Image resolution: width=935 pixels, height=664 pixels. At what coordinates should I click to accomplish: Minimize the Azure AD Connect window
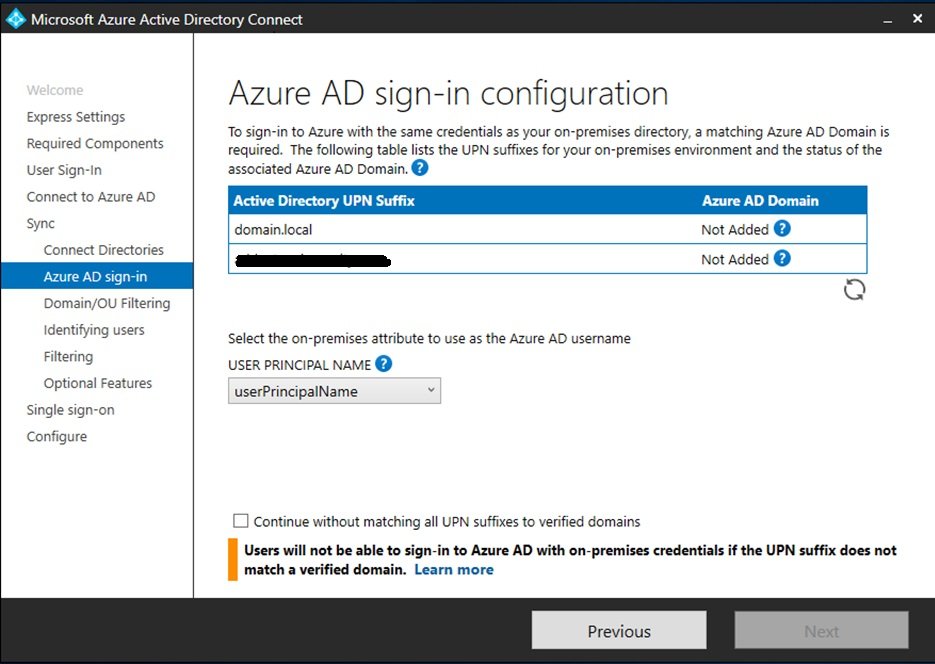pos(888,20)
